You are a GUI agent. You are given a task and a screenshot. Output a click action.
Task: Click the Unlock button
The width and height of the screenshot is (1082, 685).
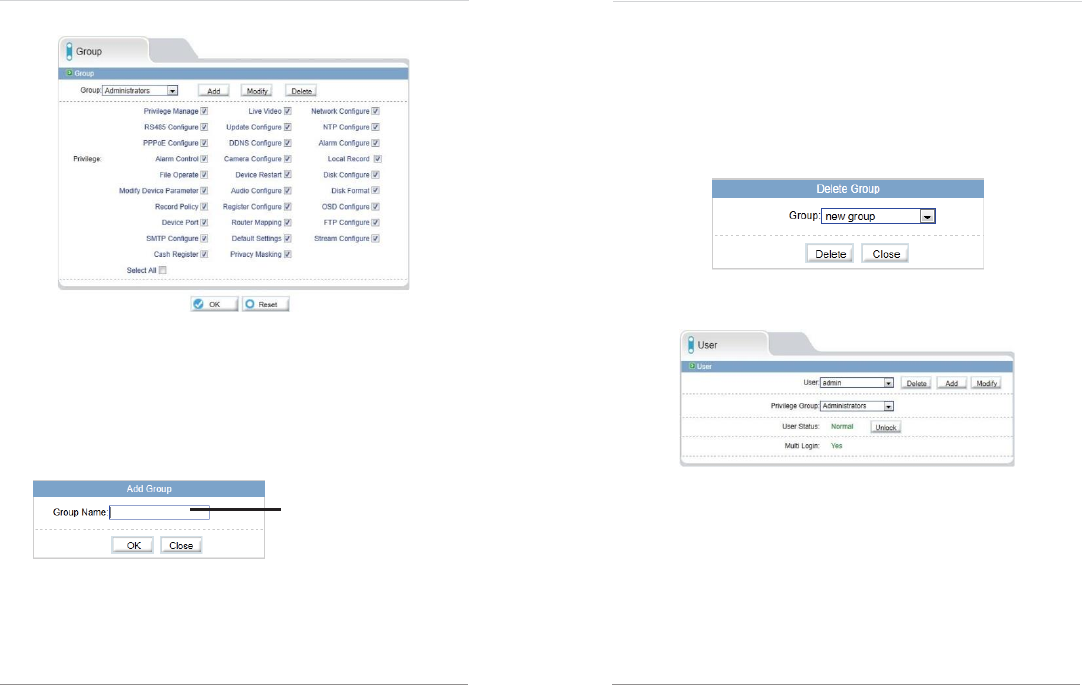point(885,428)
